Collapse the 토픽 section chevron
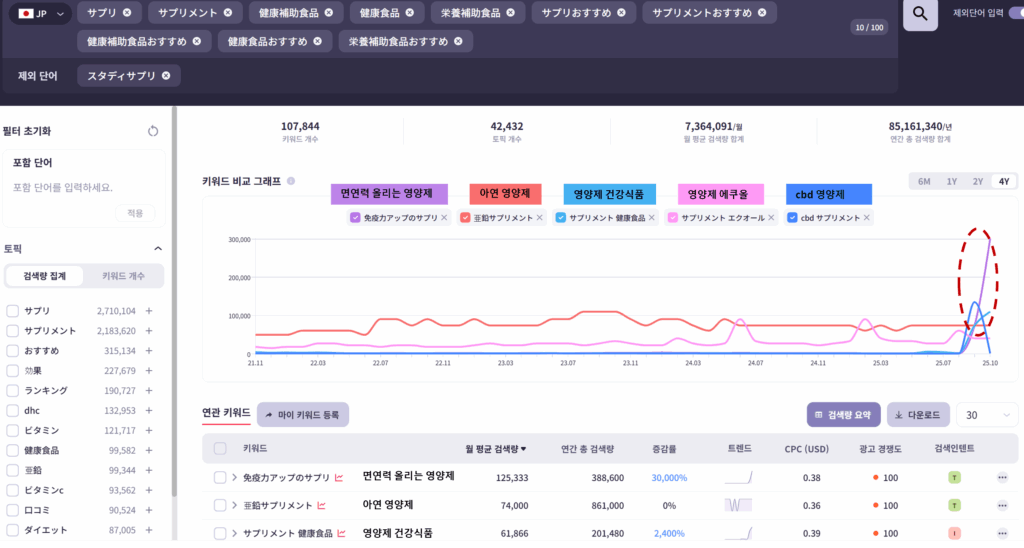 pyautogui.click(x=157, y=249)
